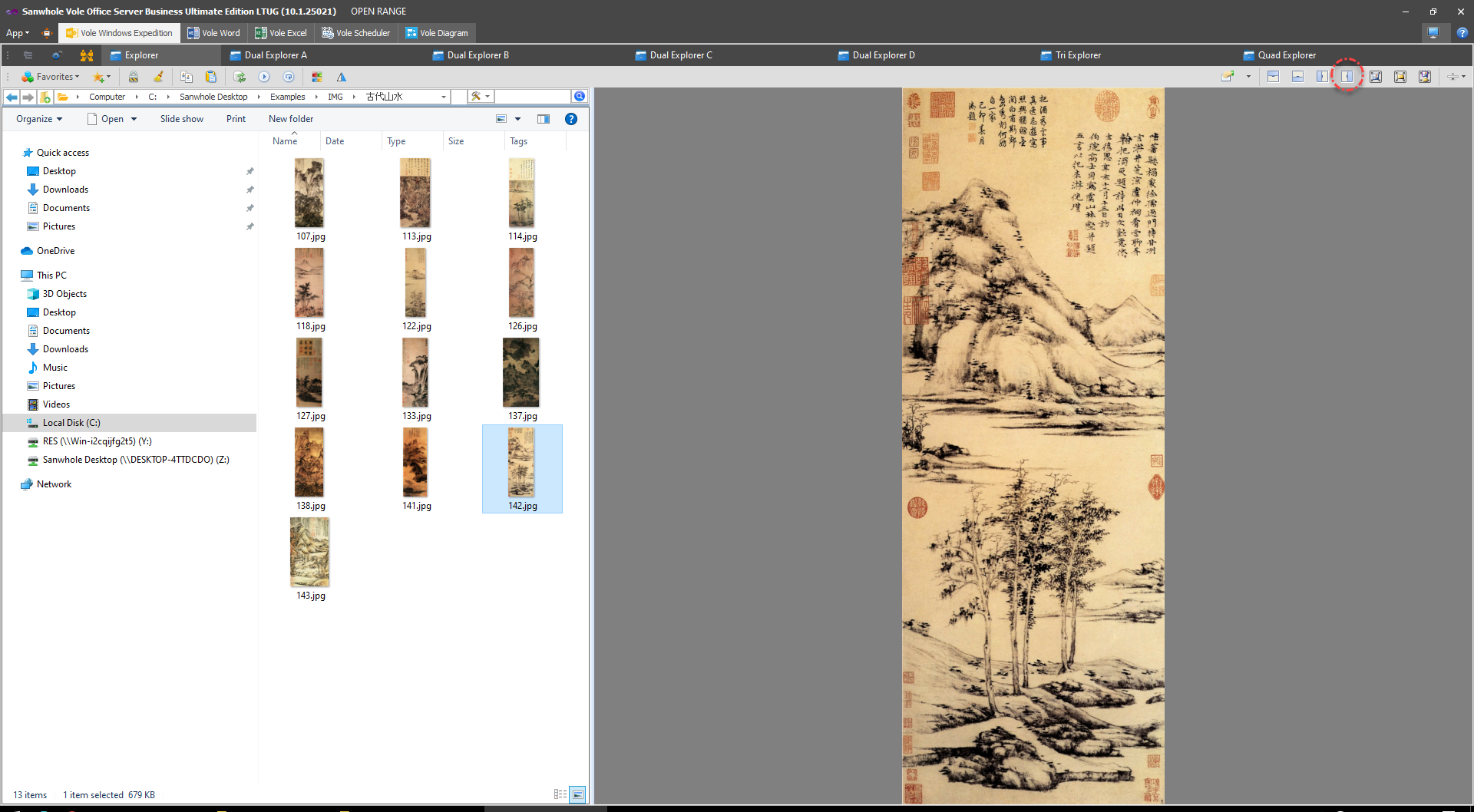Click the lock icon in the Favorites toolbar
Image resolution: width=1474 pixels, height=812 pixels.
click(134, 77)
